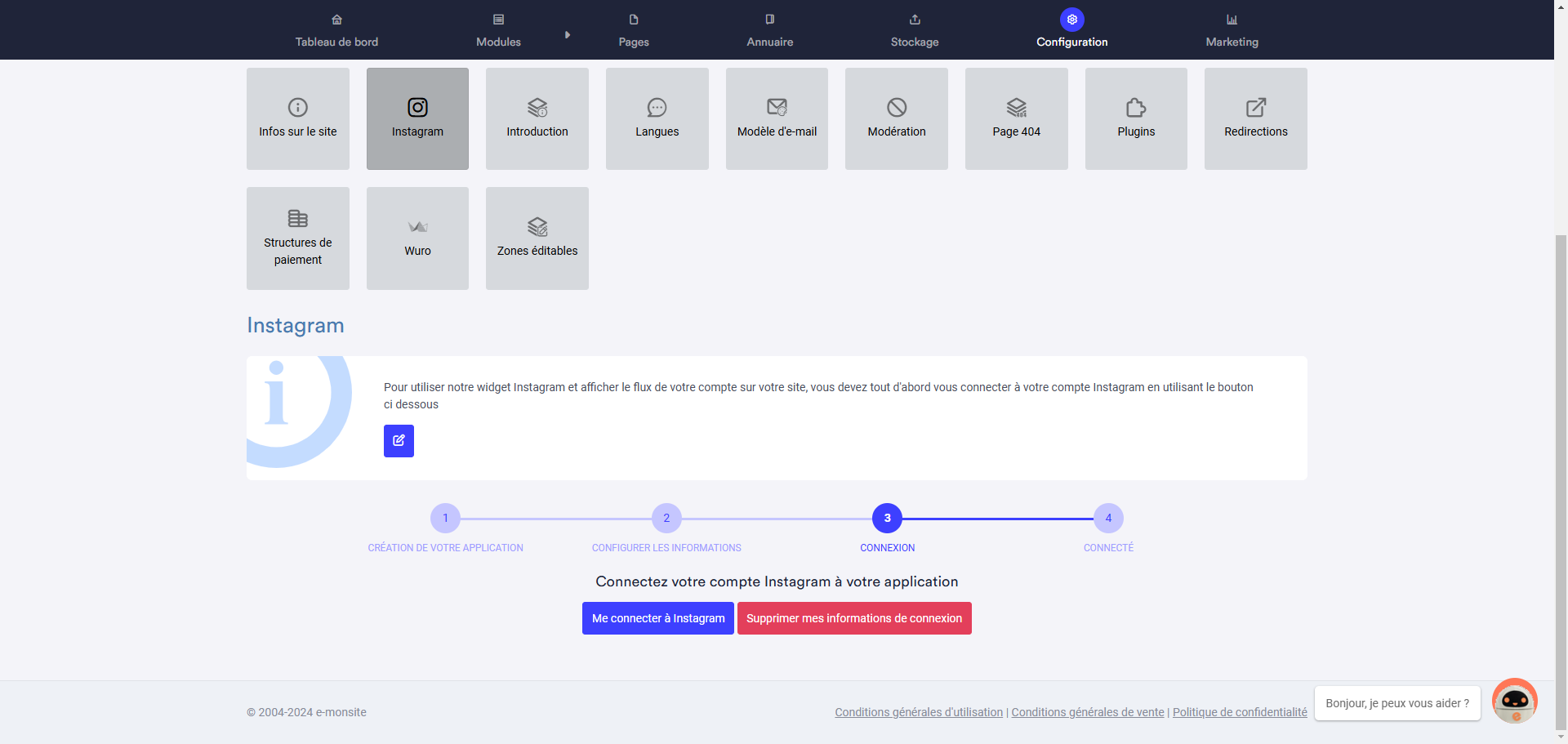Click the Annuaire book icon
The height and width of the screenshot is (744, 1568).
pos(770,20)
